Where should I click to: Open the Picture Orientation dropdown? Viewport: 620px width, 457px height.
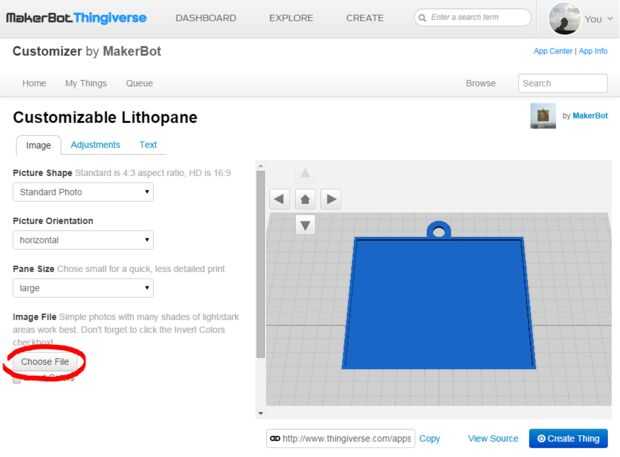(83, 240)
